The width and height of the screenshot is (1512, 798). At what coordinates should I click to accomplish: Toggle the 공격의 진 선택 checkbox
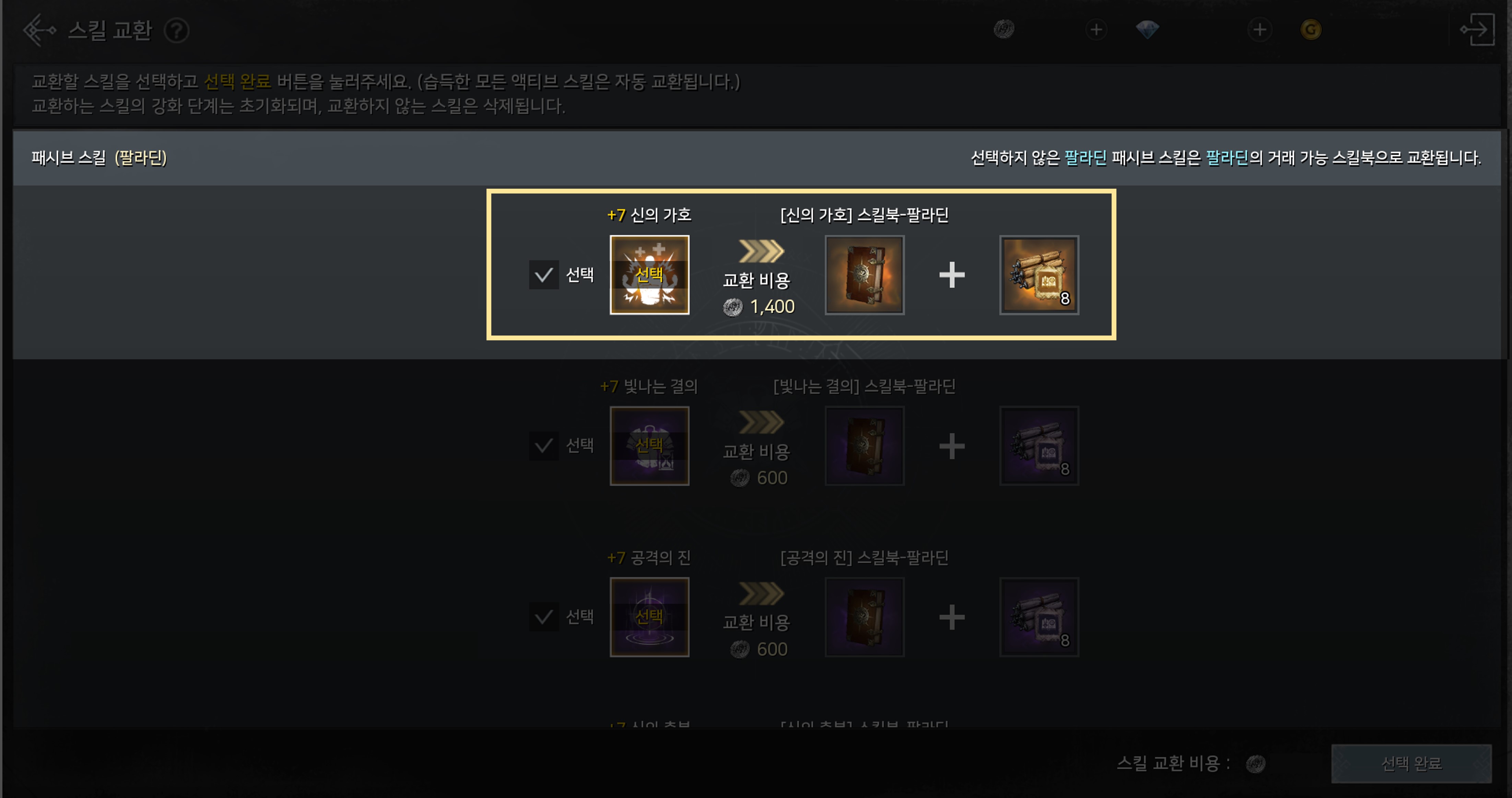coord(543,617)
